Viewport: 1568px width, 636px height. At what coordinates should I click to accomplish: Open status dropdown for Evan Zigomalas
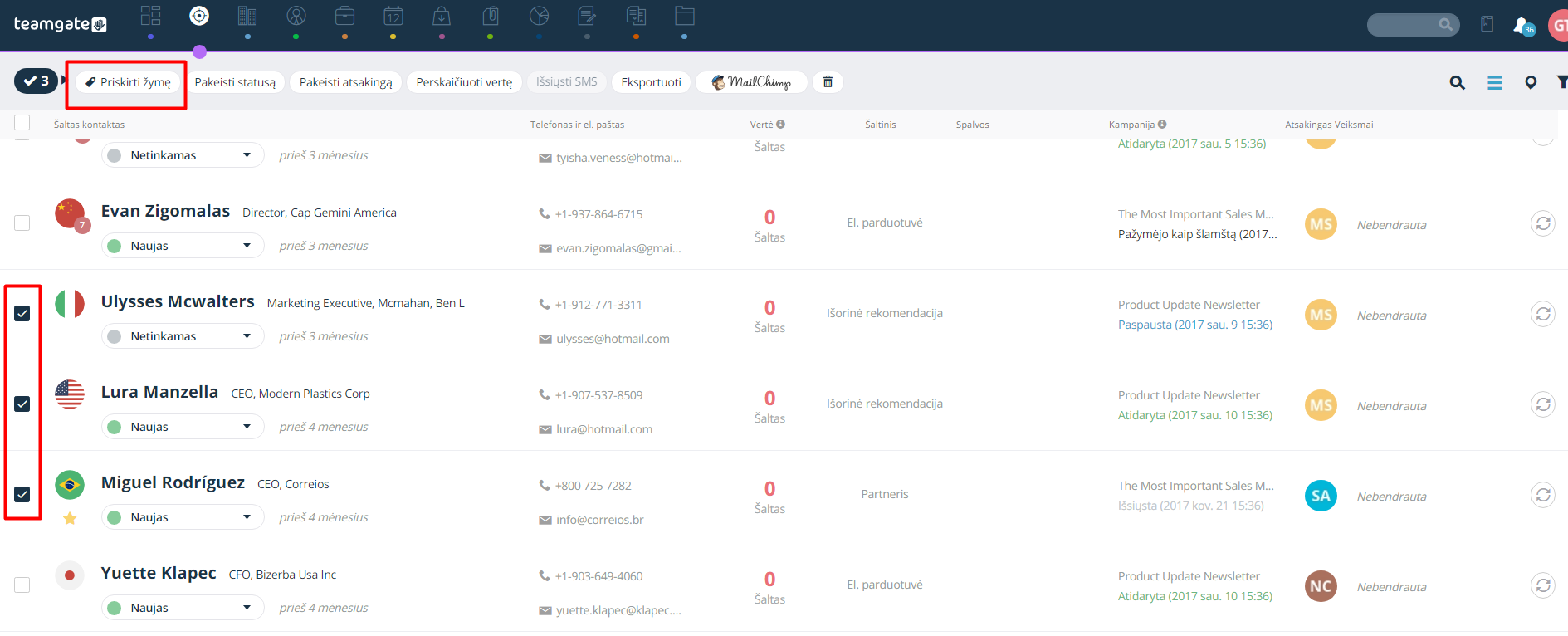183,246
